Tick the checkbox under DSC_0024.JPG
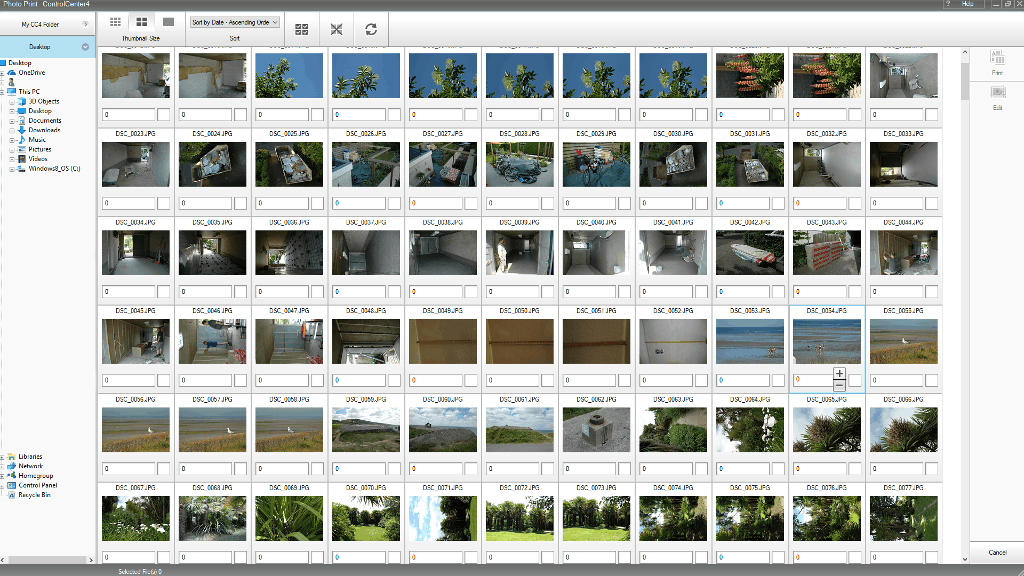 tap(240, 203)
